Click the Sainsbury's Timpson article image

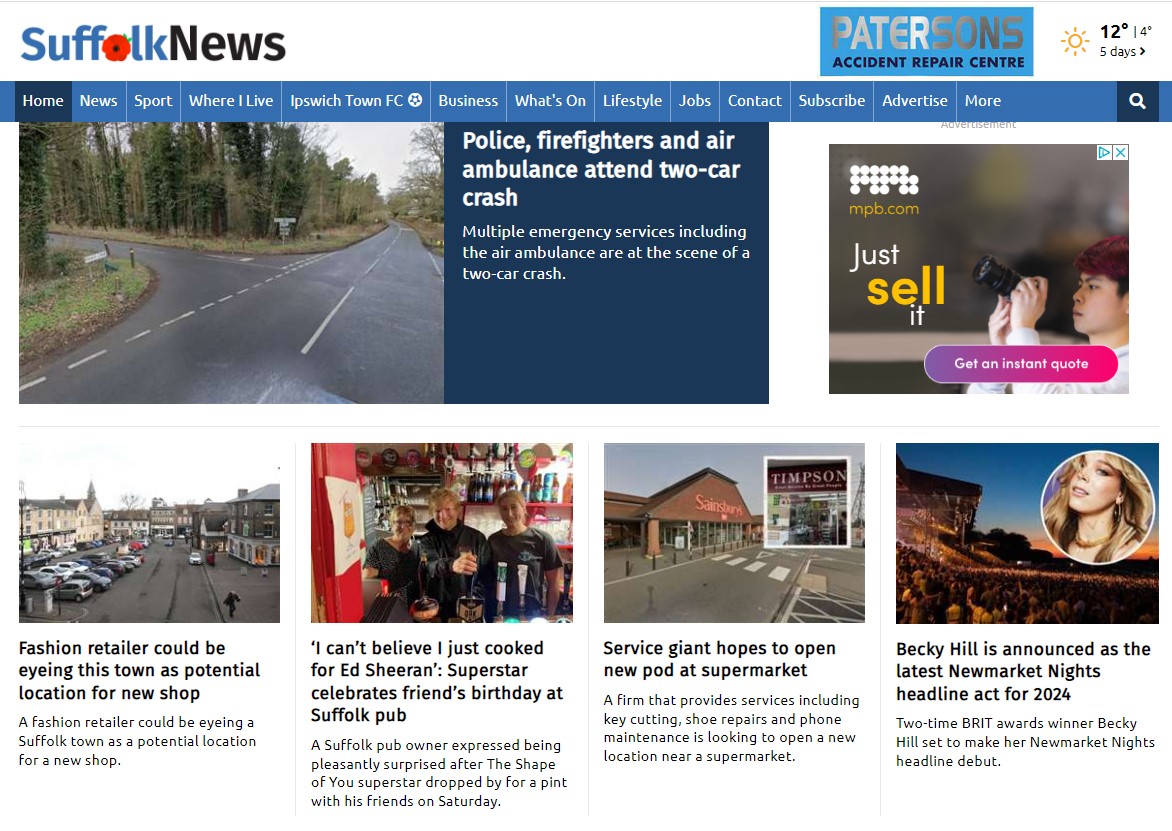click(734, 533)
